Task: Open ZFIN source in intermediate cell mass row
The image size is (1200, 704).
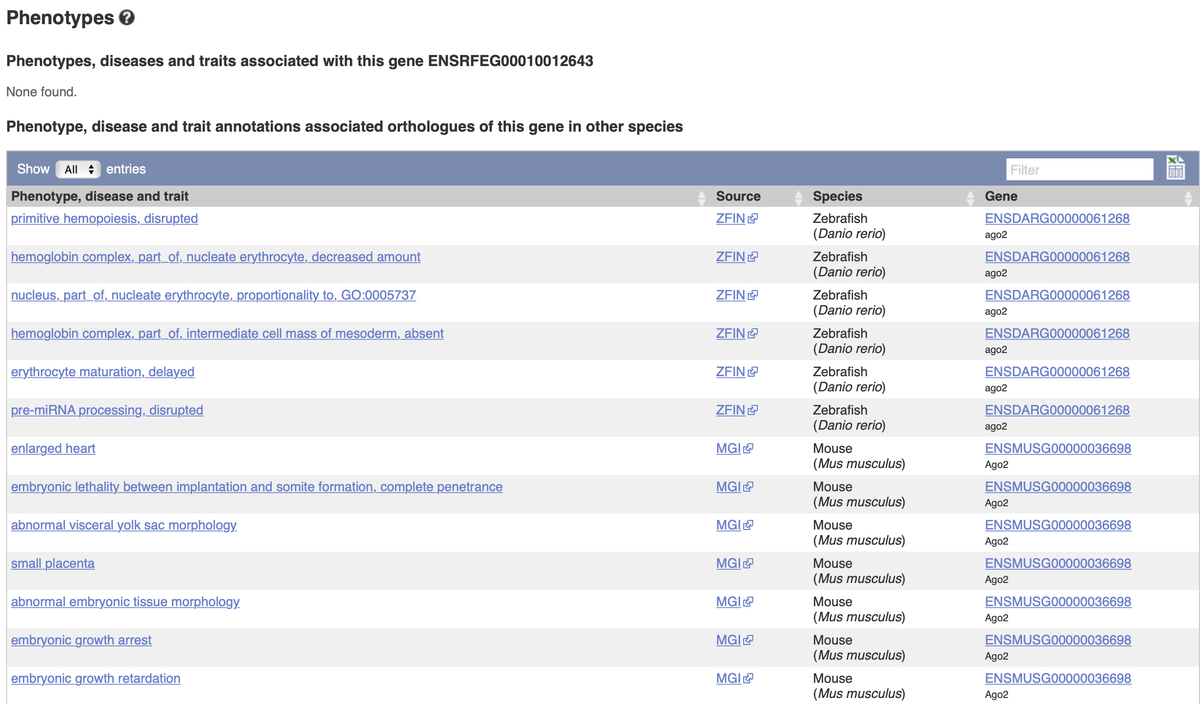Action: [x=736, y=333]
